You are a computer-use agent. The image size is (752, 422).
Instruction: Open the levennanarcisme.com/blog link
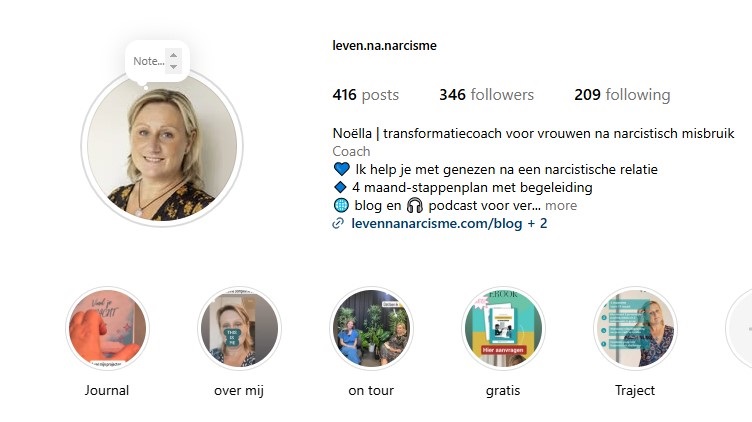(437, 223)
